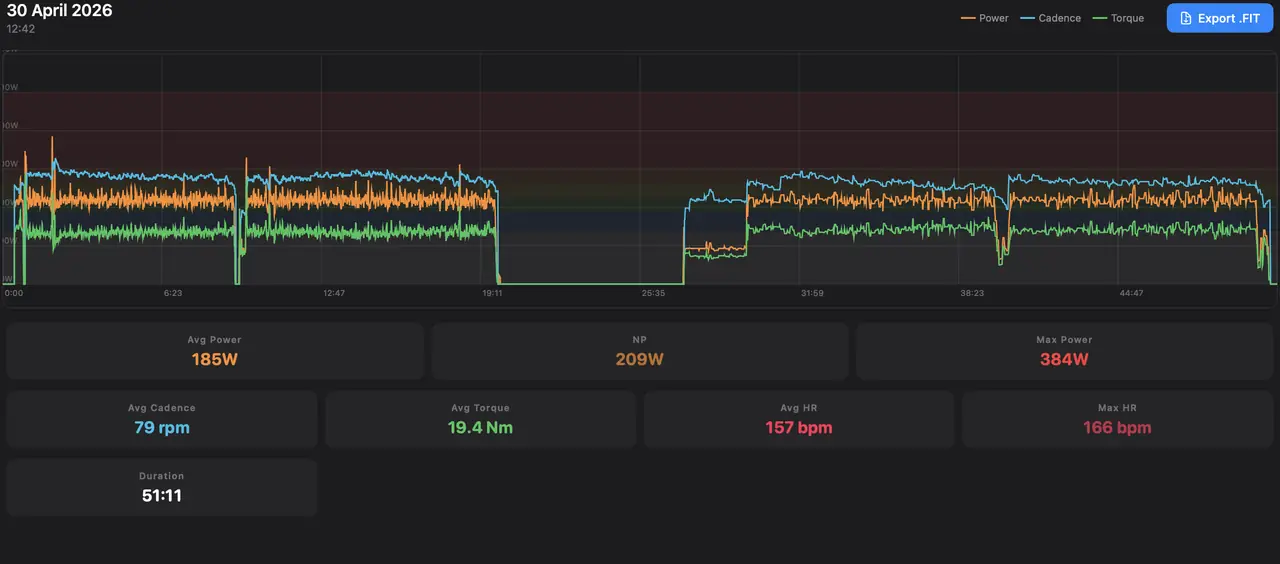Toggle the Torque series in legend
Image resolution: width=1280 pixels, height=564 pixels.
(x=1118, y=18)
